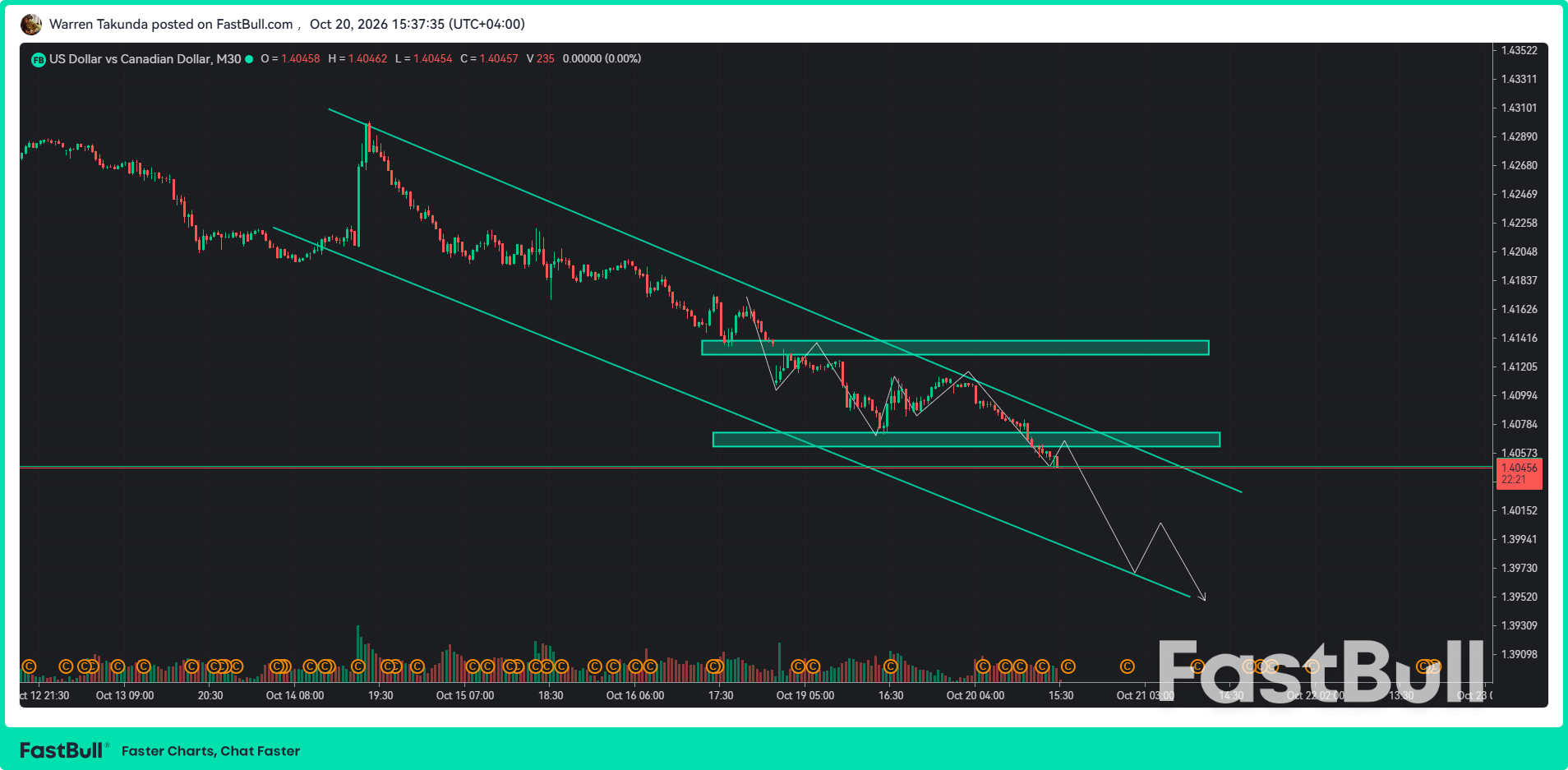Click the "Oct 20 04:00" time axis label
Viewport: 1568px width, 770px height.
pyautogui.click(x=975, y=696)
